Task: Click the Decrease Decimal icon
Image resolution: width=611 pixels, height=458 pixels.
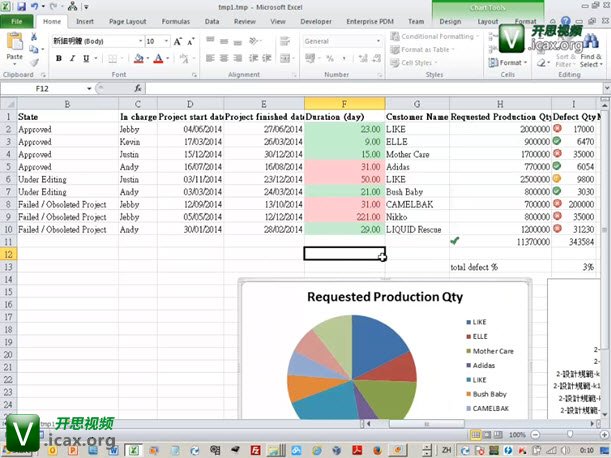Action: tap(376, 58)
